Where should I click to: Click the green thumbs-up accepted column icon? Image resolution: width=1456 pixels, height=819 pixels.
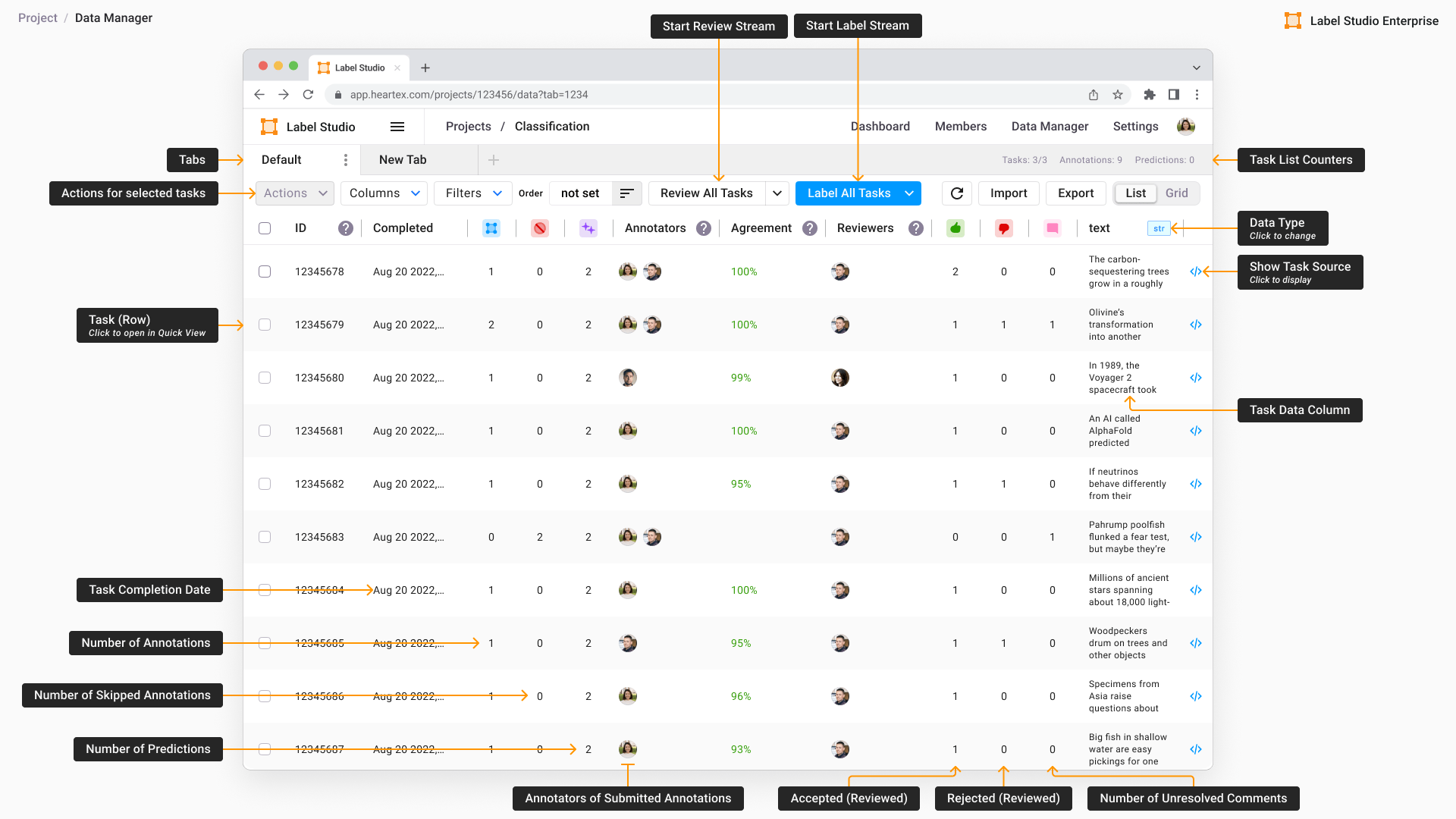955,228
